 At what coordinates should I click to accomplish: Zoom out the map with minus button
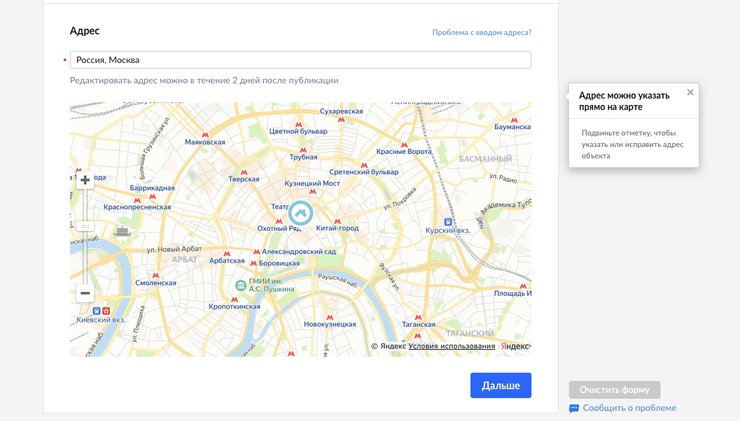coord(85,293)
